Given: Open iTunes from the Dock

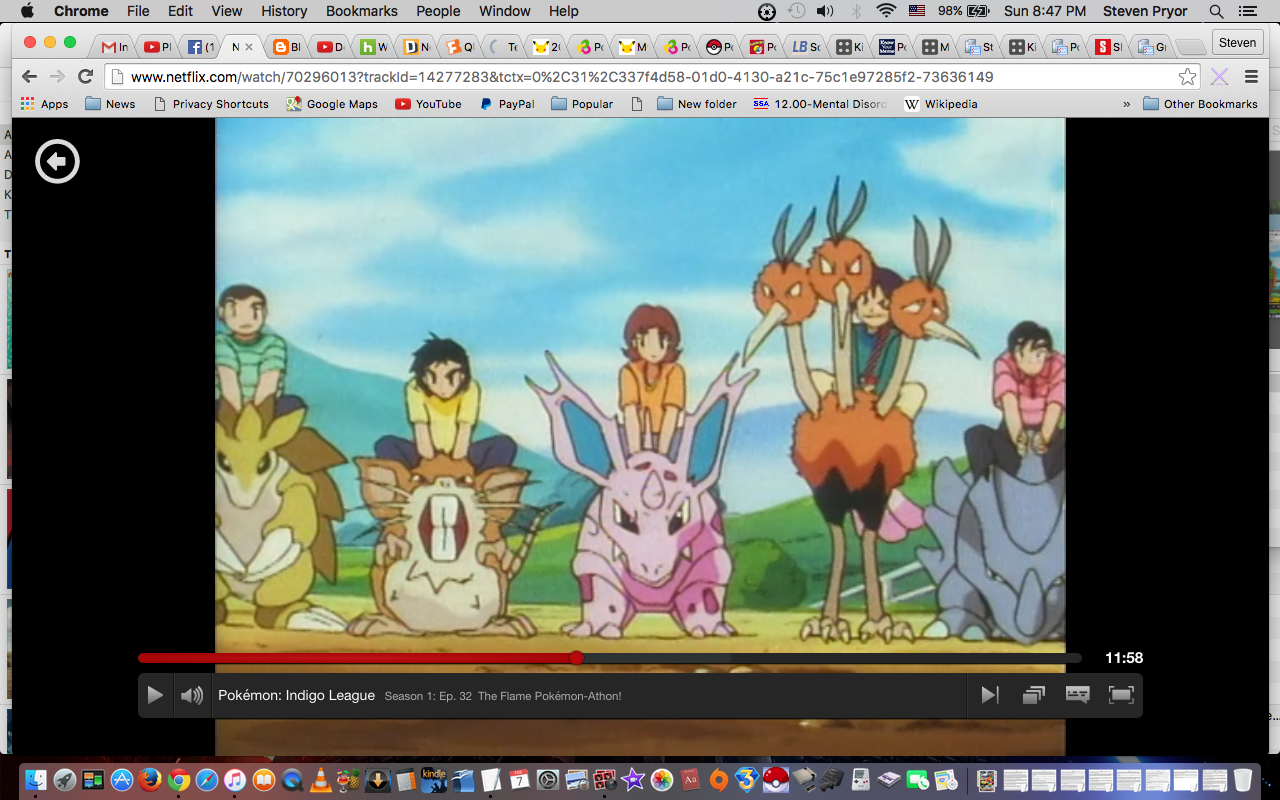Looking at the screenshot, I should [x=236, y=780].
